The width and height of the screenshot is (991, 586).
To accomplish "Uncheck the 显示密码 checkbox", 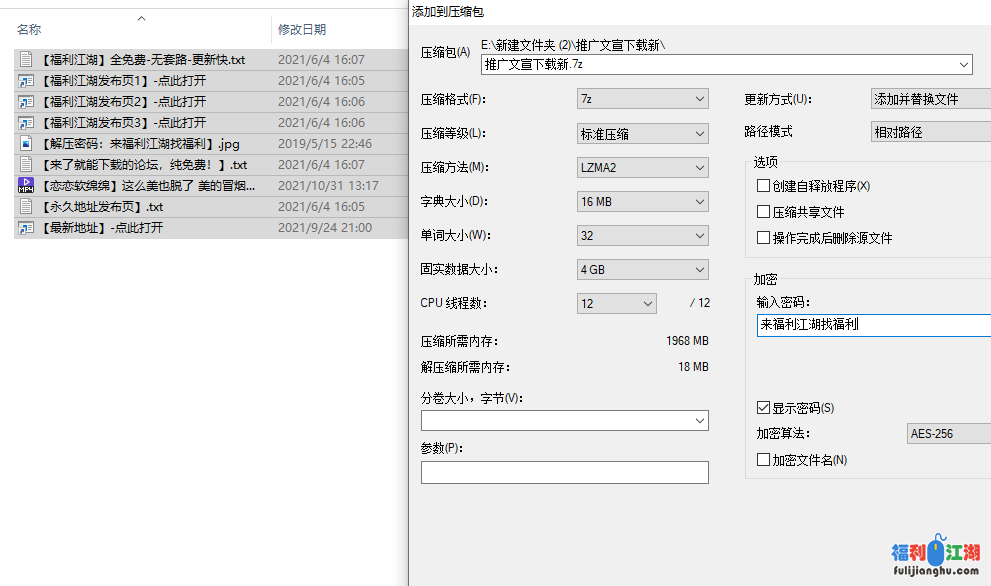I will (763, 407).
